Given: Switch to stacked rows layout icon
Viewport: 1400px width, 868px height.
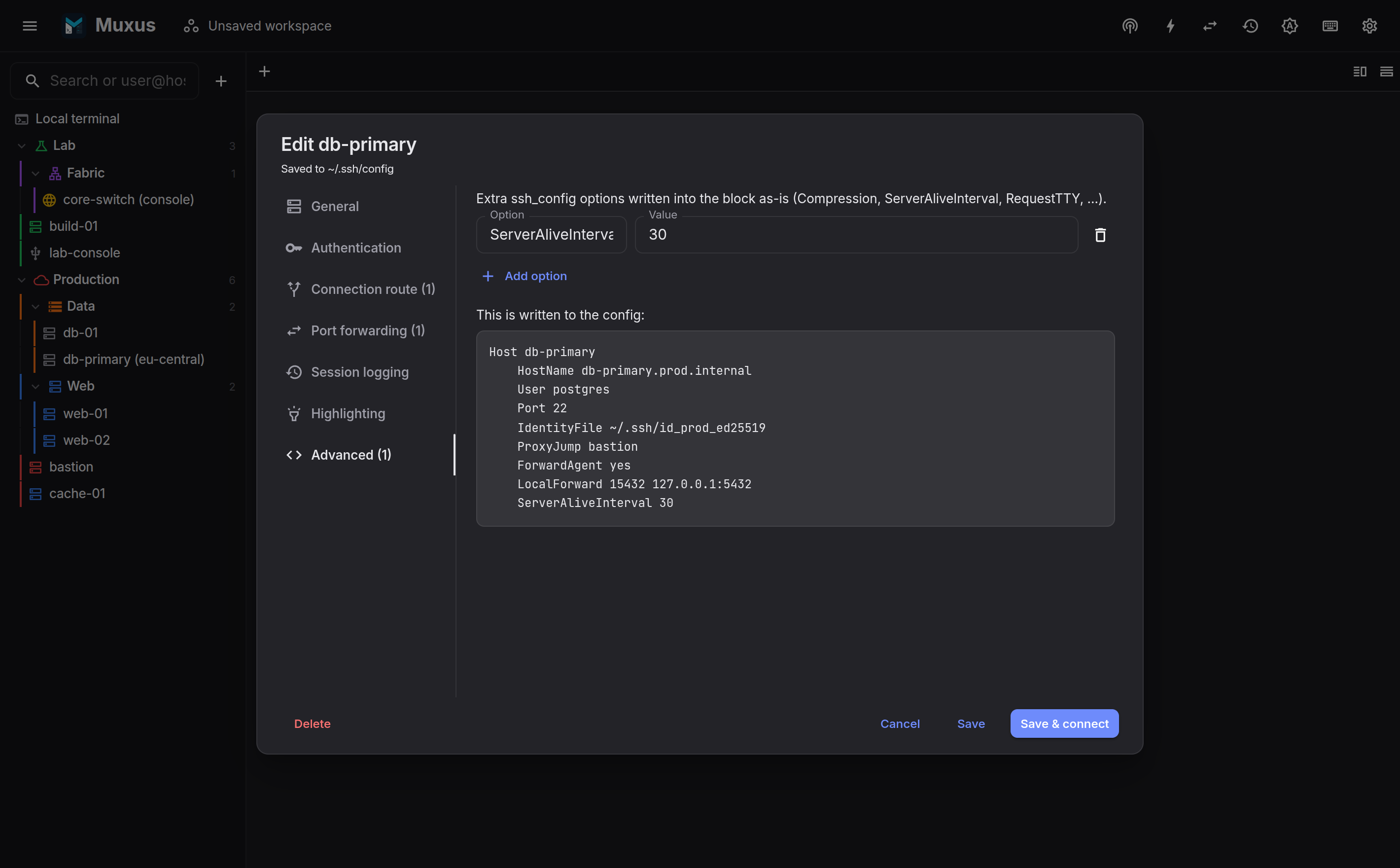Looking at the screenshot, I should pos(1386,71).
